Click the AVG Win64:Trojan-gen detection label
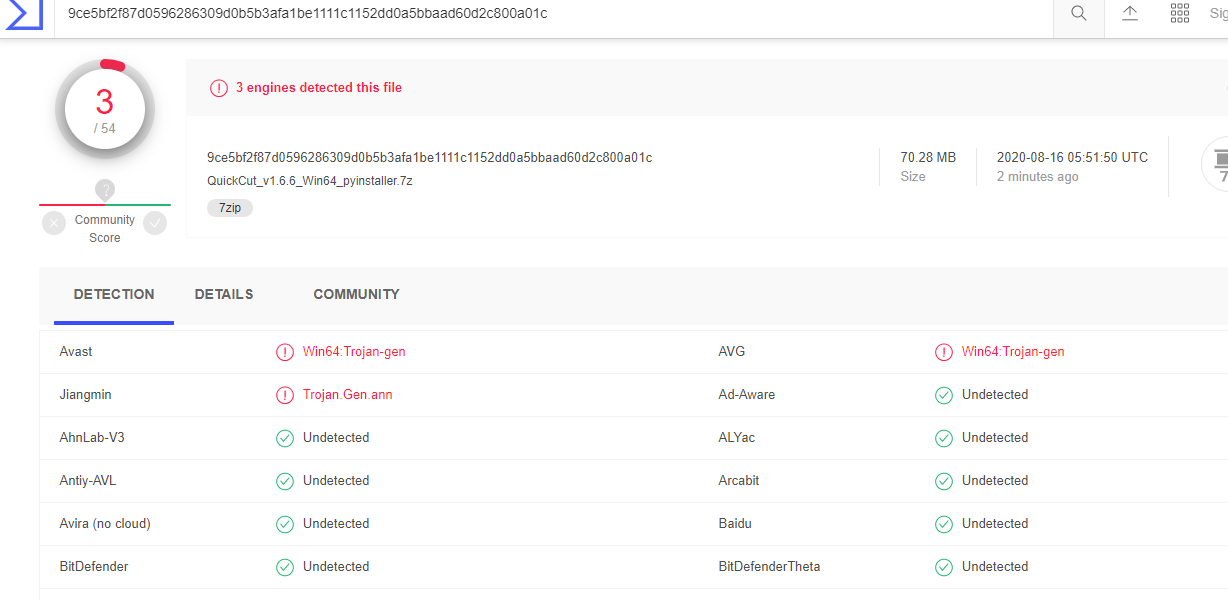Viewport: 1228px width, 600px height. coord(1013,352)
